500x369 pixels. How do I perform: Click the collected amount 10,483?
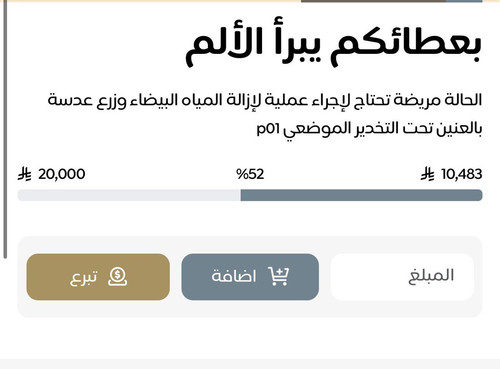462,174
